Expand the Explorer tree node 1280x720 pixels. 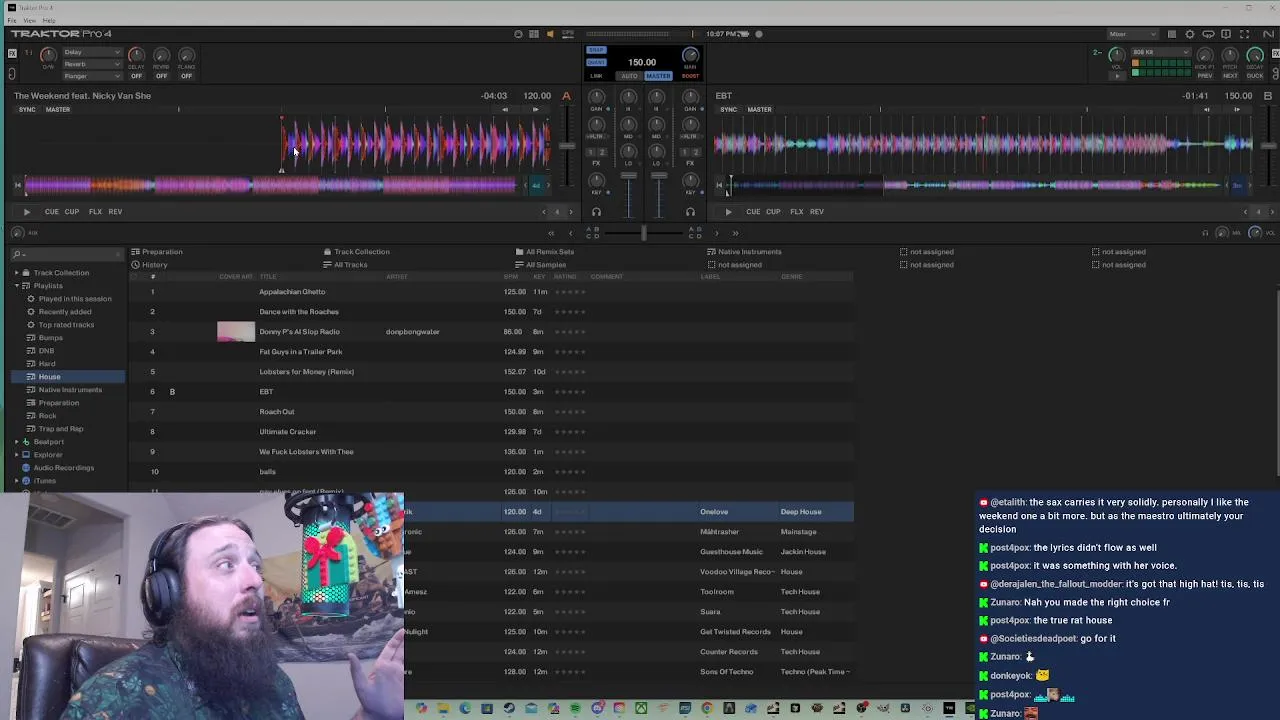tap(16, 455)
